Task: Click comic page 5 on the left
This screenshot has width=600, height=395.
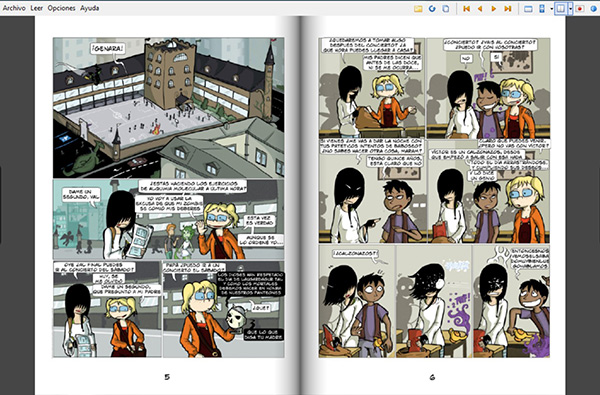Action: coord(168,205)
